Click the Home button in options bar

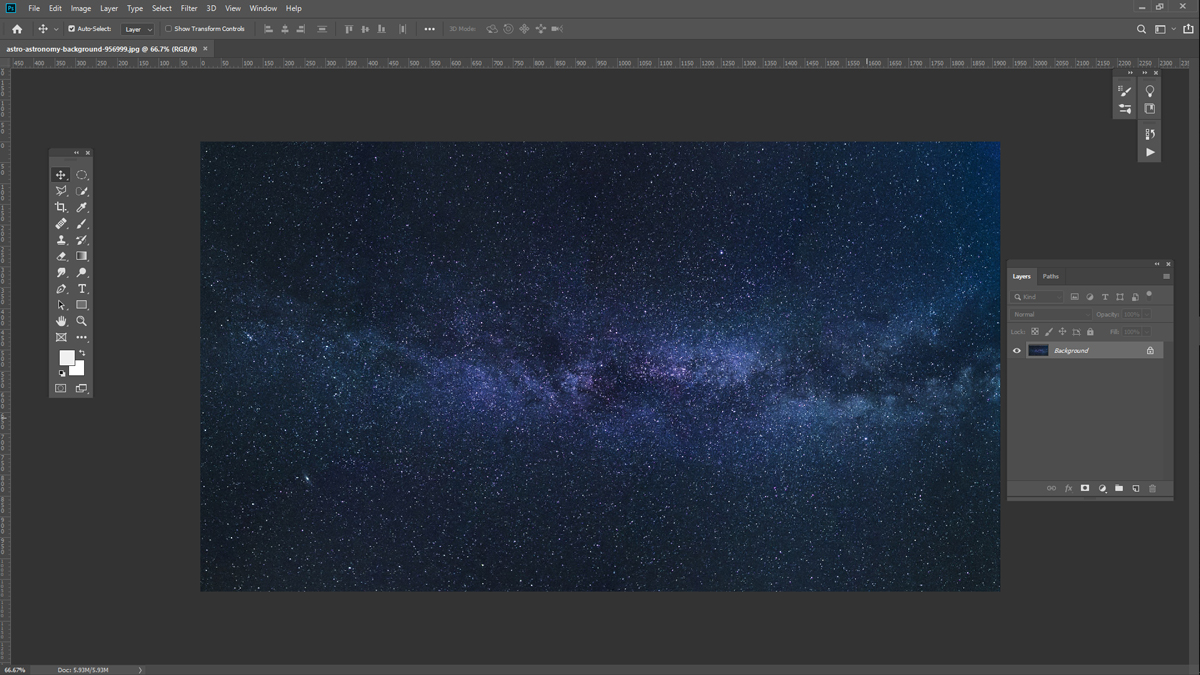pyautogui.click(x=17, y=29)
